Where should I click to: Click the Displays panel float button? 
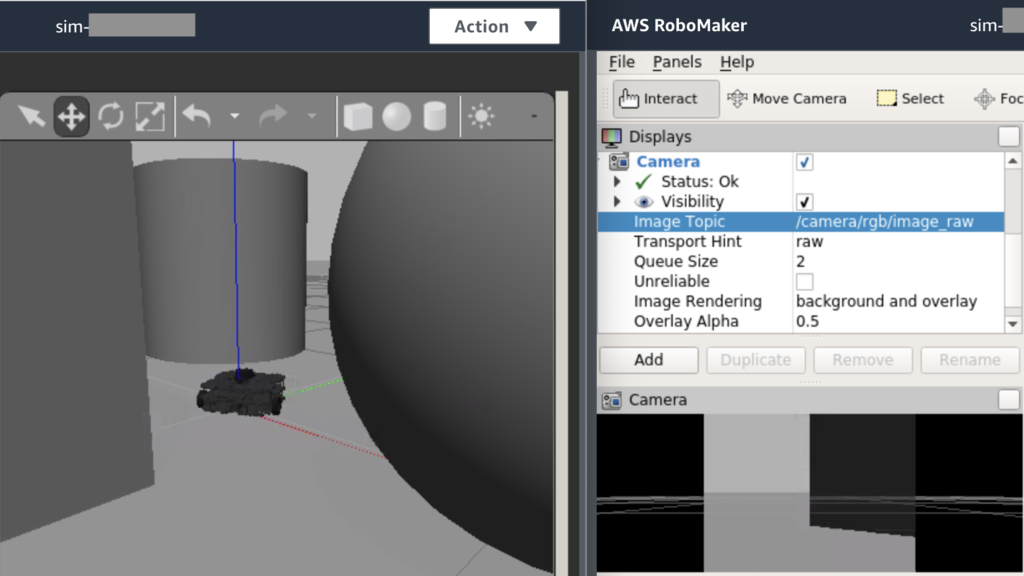click(1008, 136)
